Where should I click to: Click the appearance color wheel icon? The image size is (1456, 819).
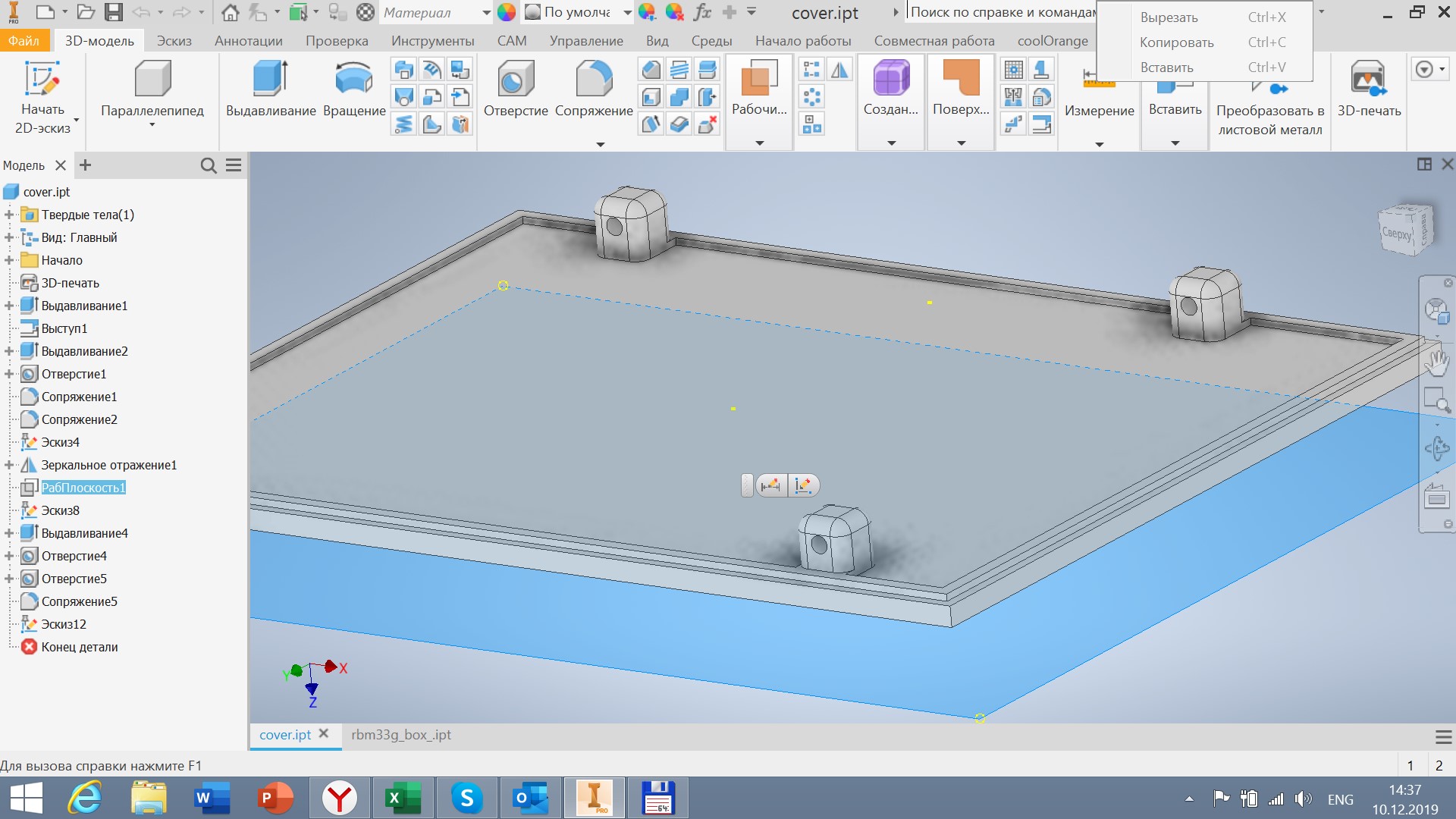tap(506, 12)
